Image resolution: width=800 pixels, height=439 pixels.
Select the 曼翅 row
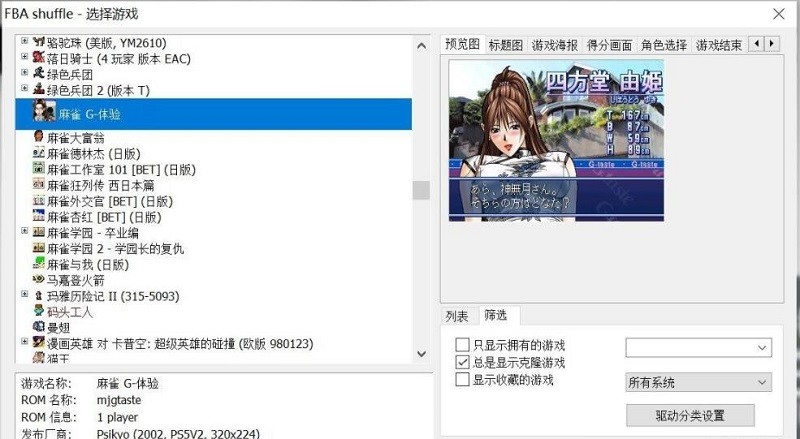point(58,328)
